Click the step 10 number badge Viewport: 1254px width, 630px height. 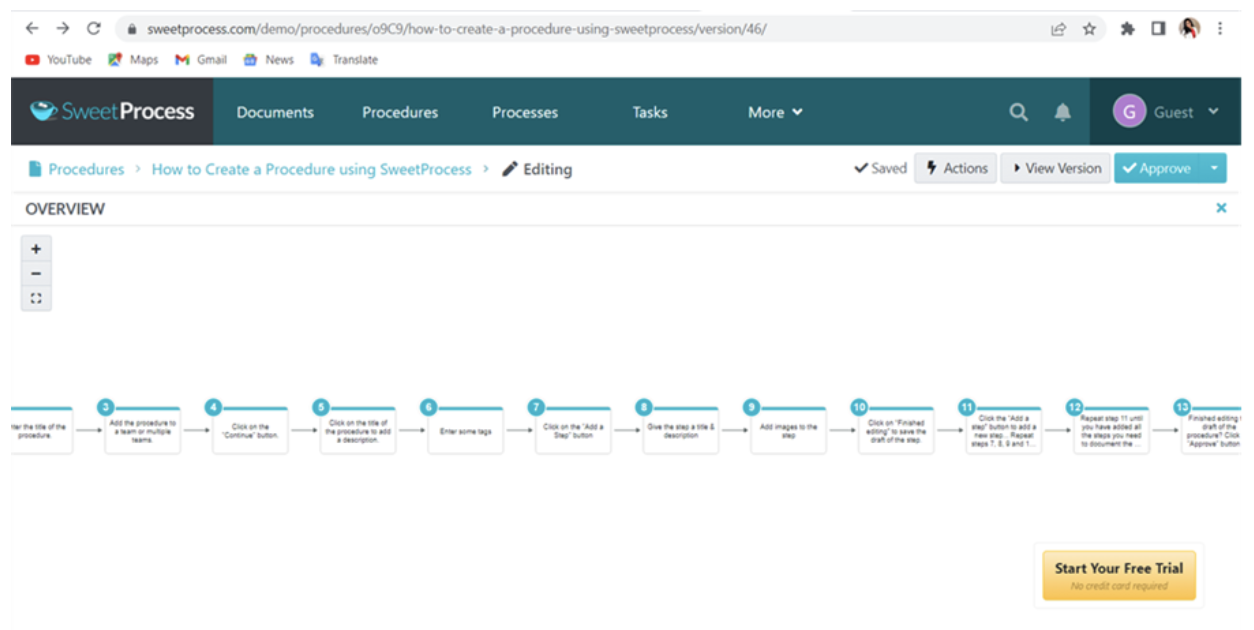859,407
